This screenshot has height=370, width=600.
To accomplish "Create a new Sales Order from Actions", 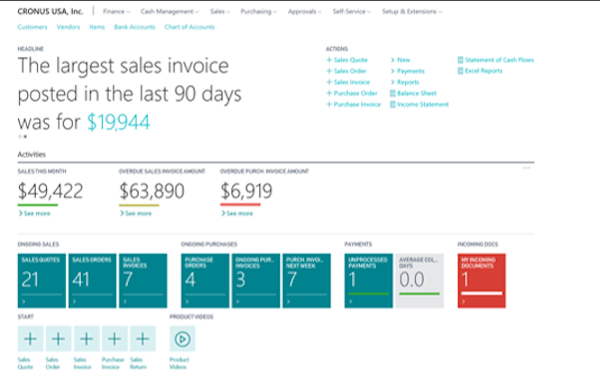I will [x=346, y=71].
